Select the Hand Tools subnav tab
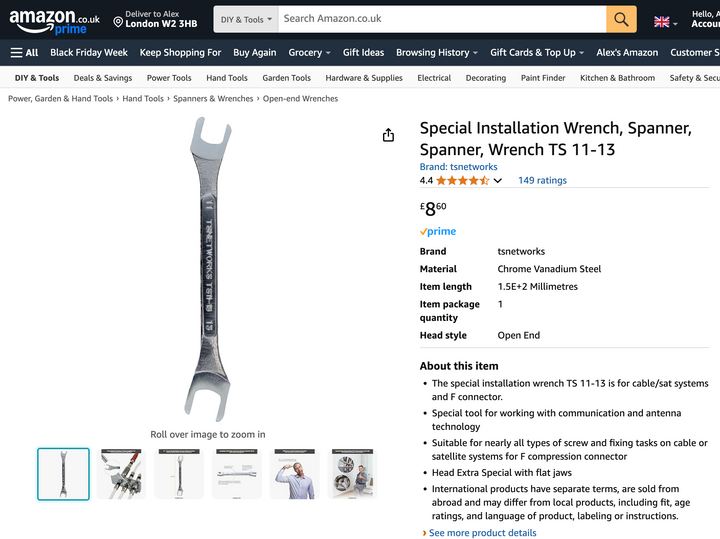 pyautogui.click(x=227, y=78)
